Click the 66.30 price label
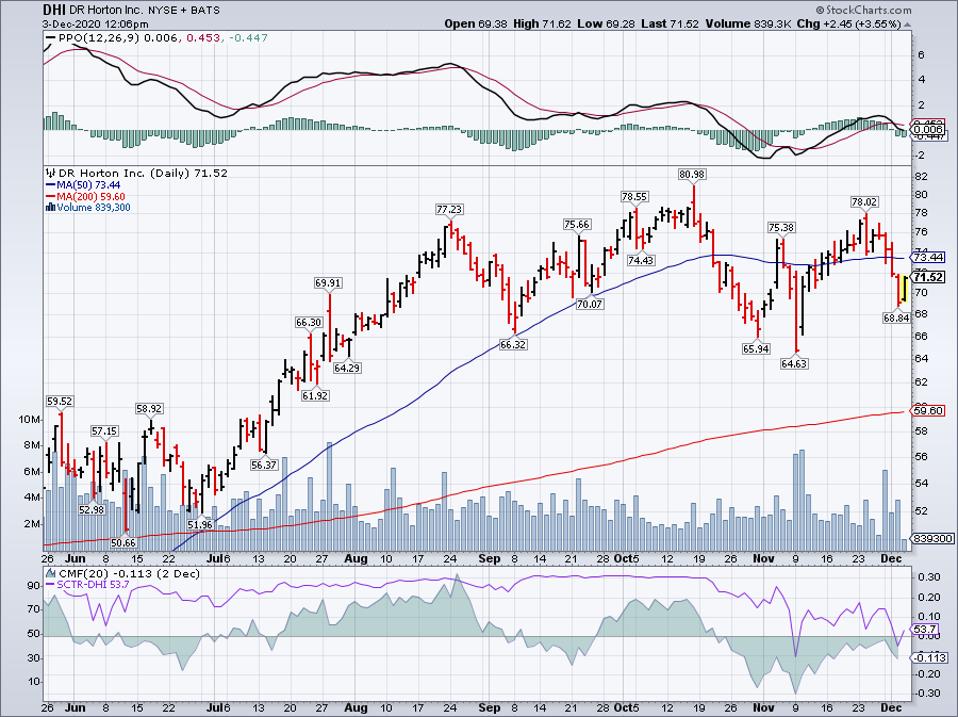The width and height of the screenshot is (958, 717). click(308, 322)
